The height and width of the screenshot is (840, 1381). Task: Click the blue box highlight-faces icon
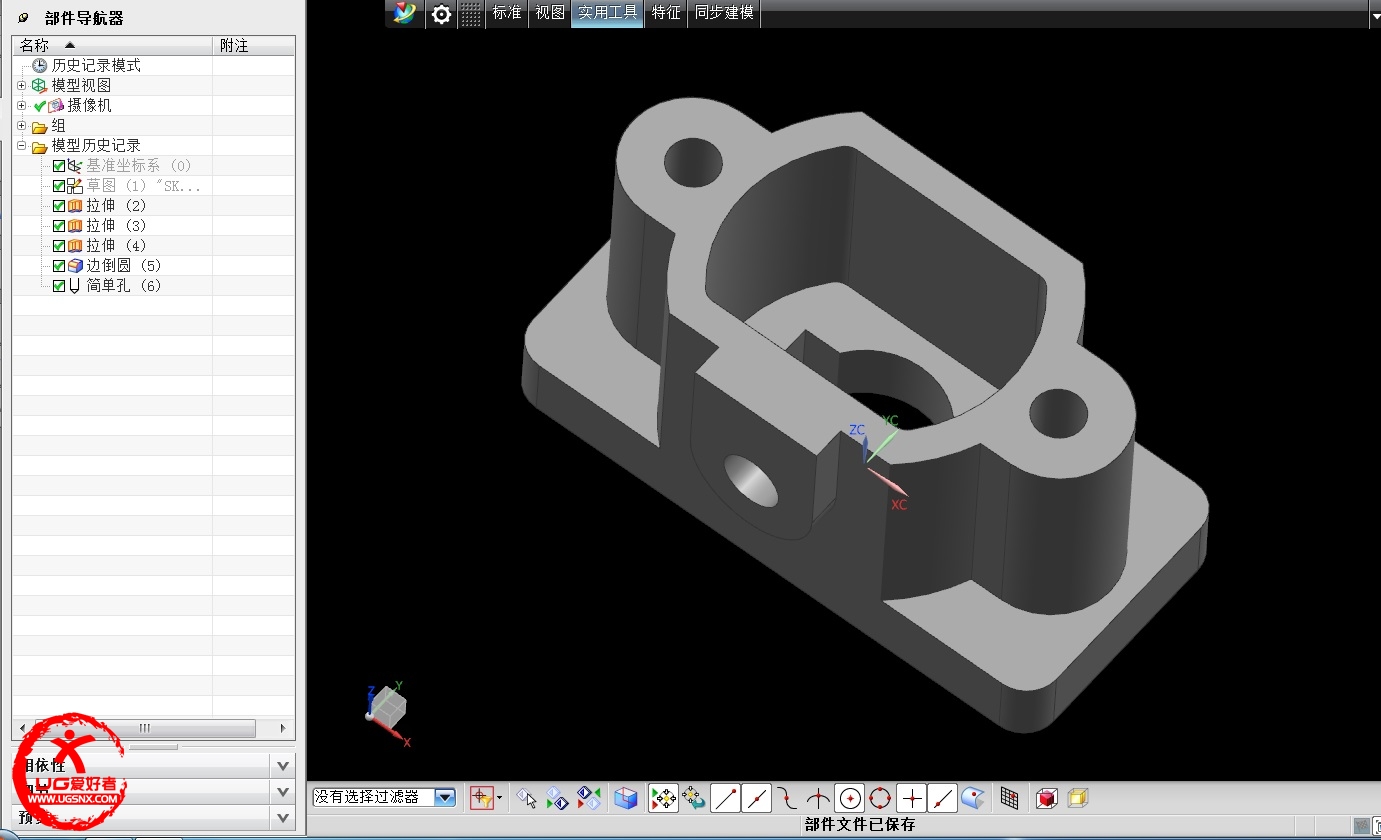[625, 798]
